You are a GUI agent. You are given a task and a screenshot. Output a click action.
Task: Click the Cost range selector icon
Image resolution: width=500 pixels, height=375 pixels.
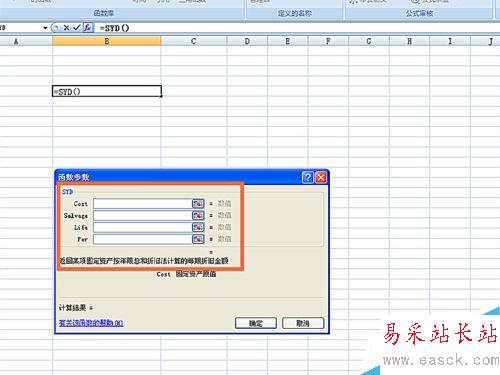tap(198, 203)
